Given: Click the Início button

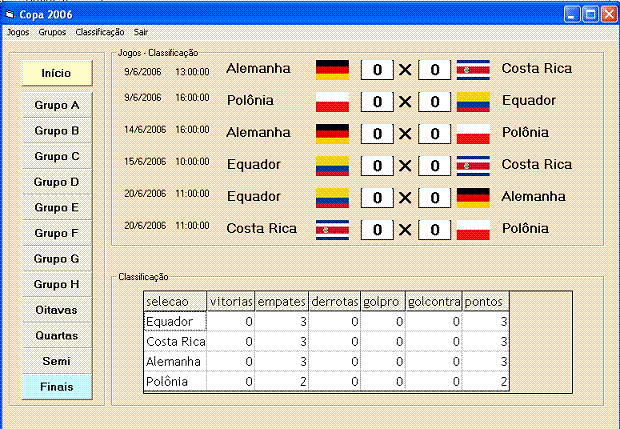Looking at the screenshot, I should point(56,73).
